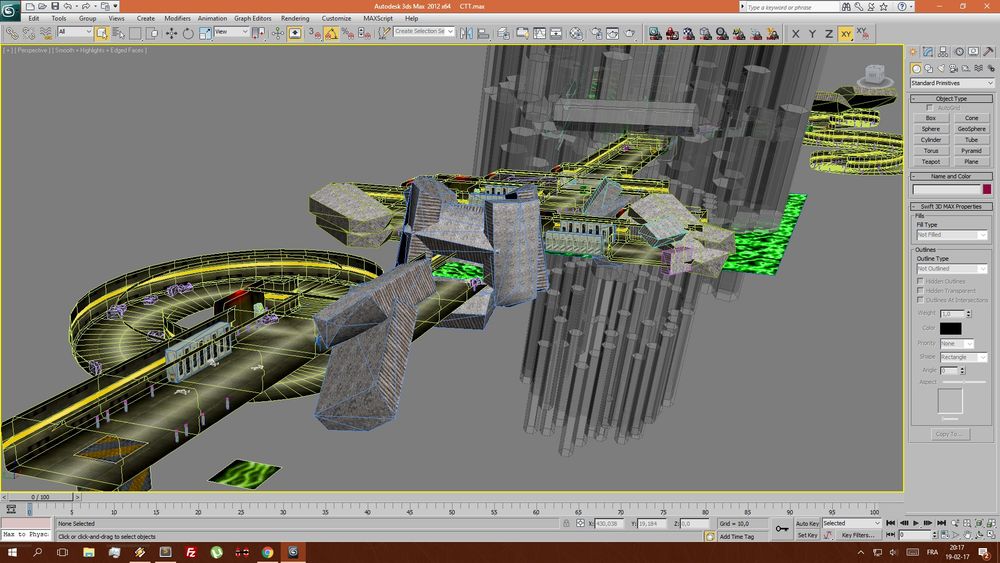Toggle Auto Key animation mode

pos(807,523)
